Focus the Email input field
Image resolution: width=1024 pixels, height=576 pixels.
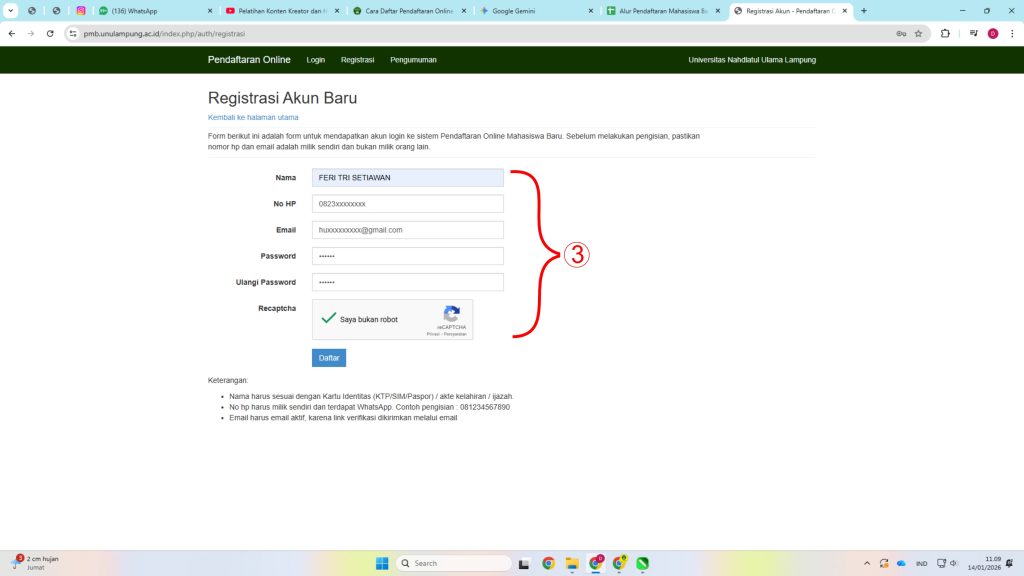(x=407, y=230)
